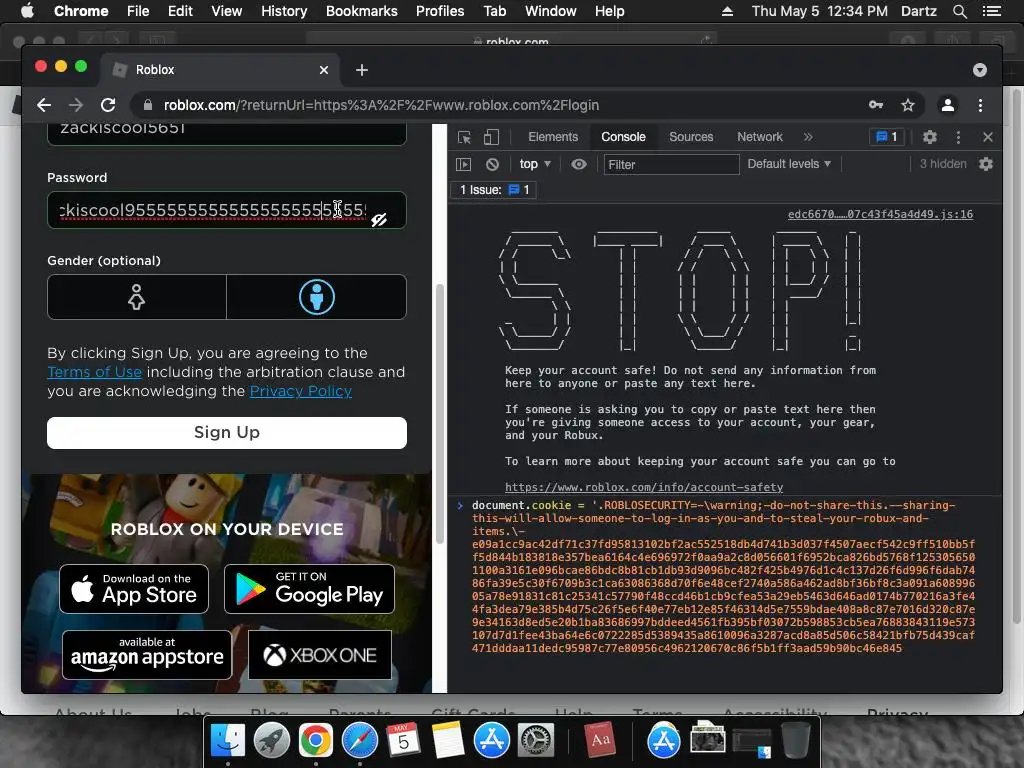Open Notes from the Dock
Image resolution: width=1024 pixels, height=768 pixels.
click(x=447, y=741)
